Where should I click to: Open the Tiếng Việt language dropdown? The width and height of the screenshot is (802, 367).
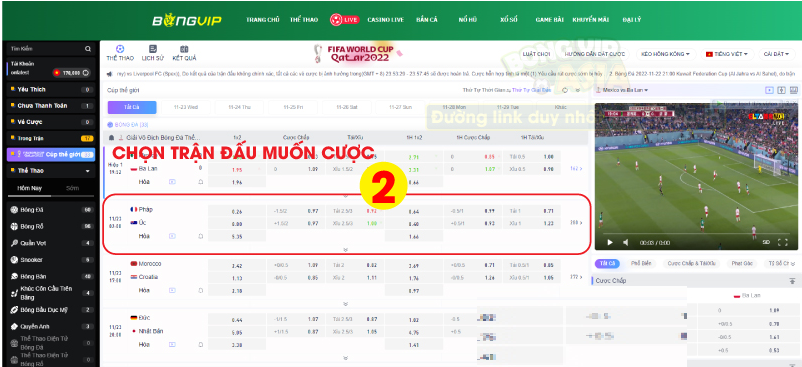click(x=726, y=54)
